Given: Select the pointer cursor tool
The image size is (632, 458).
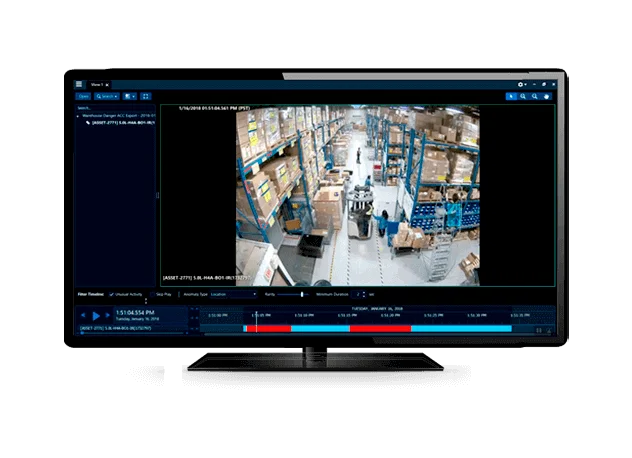Looking at the screenshot, I should click(510, 96).
